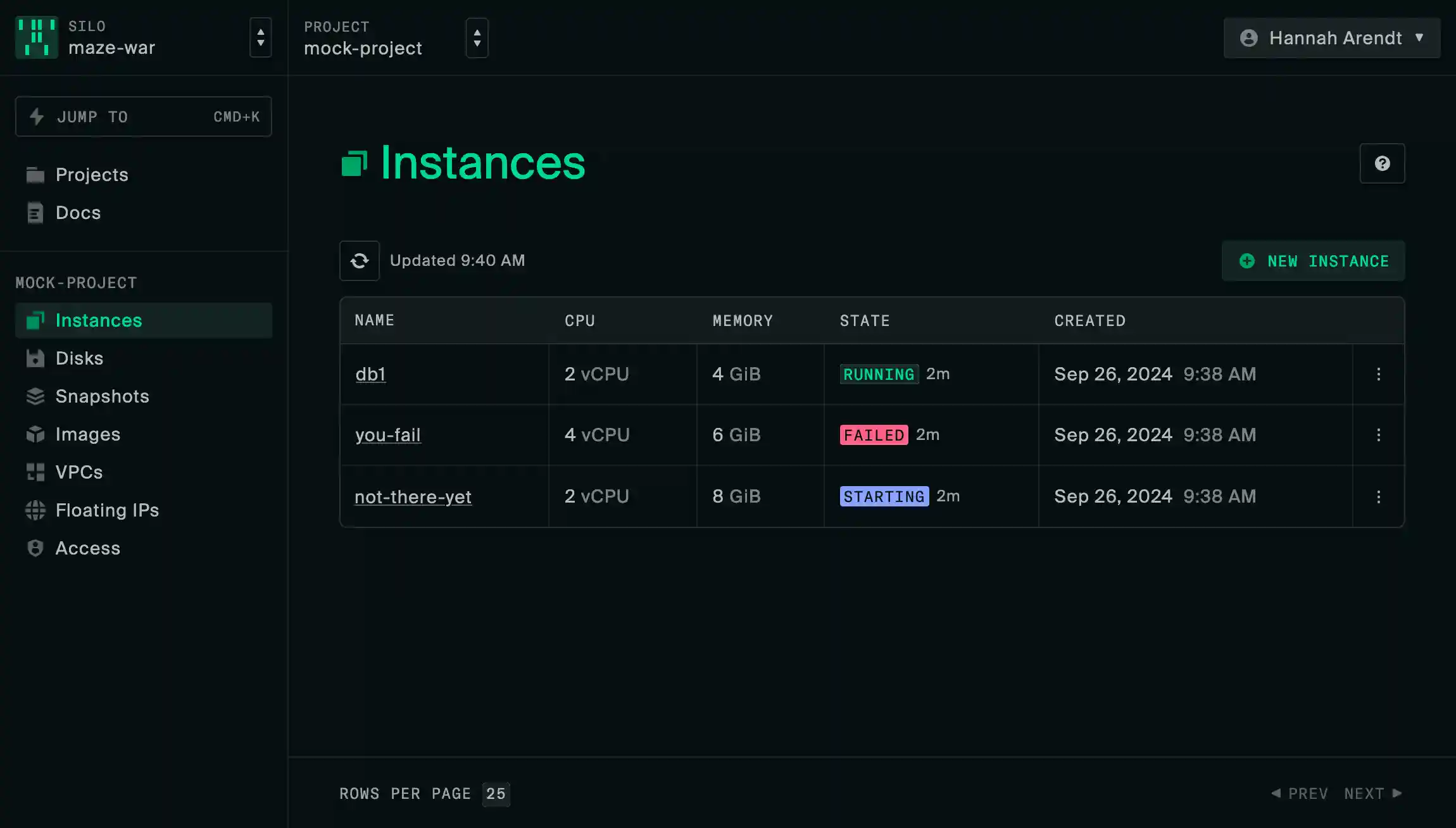Open the db1 instance link

pos(370,374)
